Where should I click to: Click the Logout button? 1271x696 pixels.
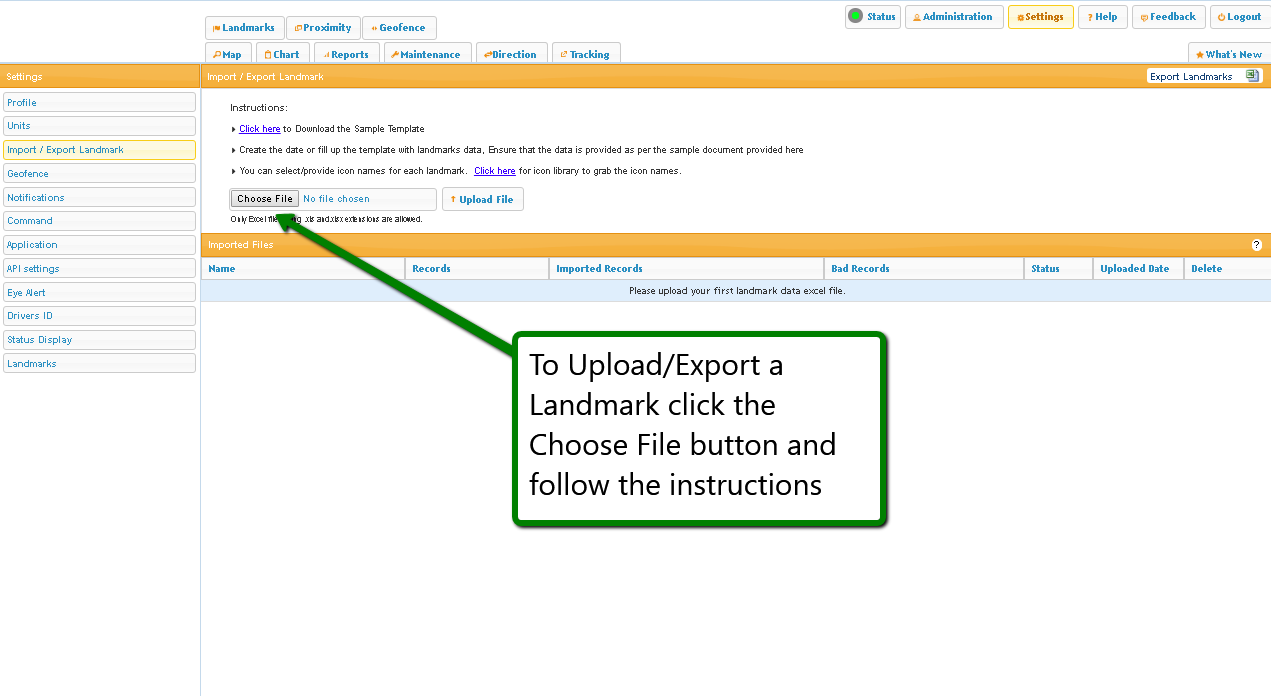tap(1239, 17)
